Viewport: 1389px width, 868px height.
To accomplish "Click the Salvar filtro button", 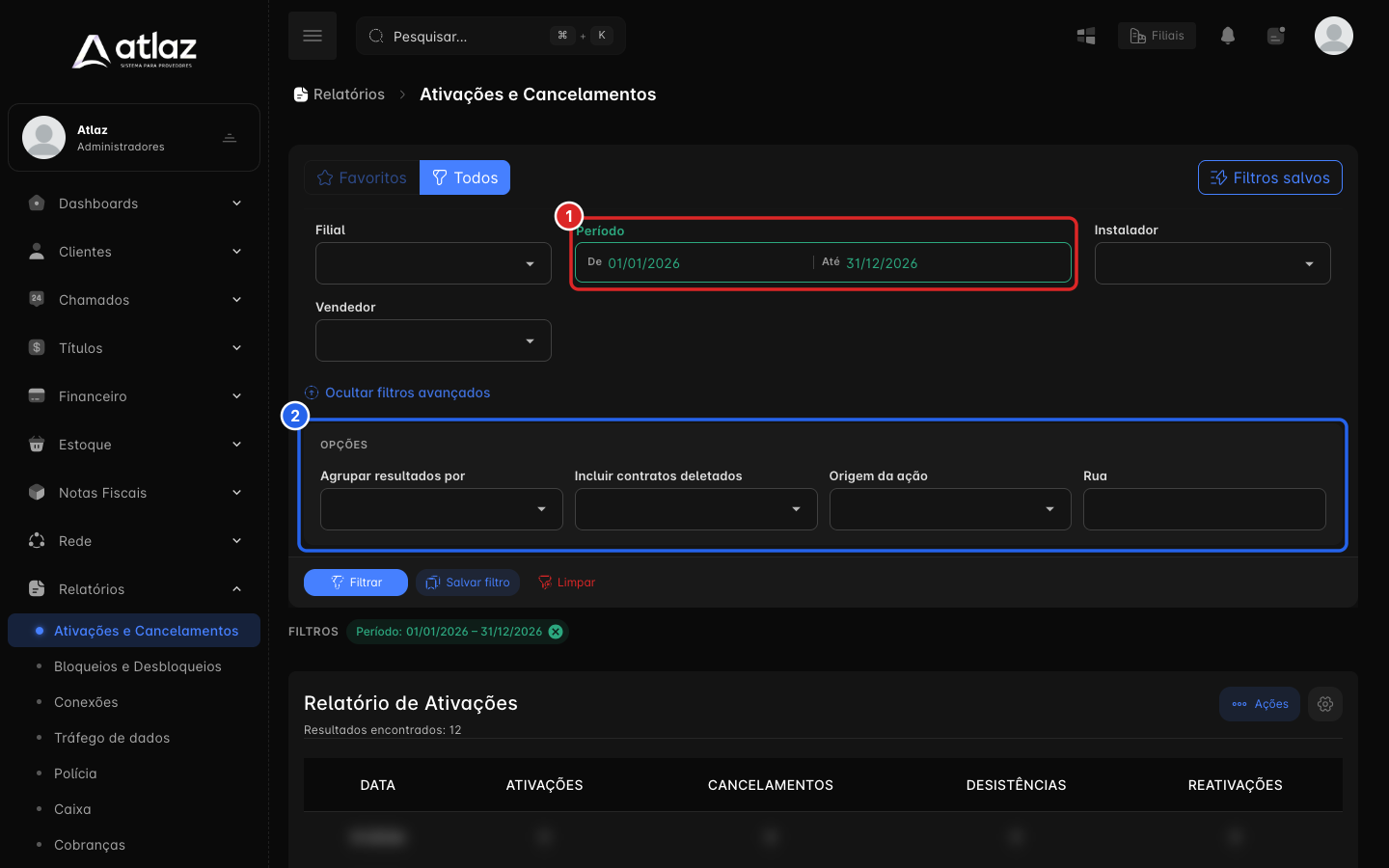I will [468, 583].
